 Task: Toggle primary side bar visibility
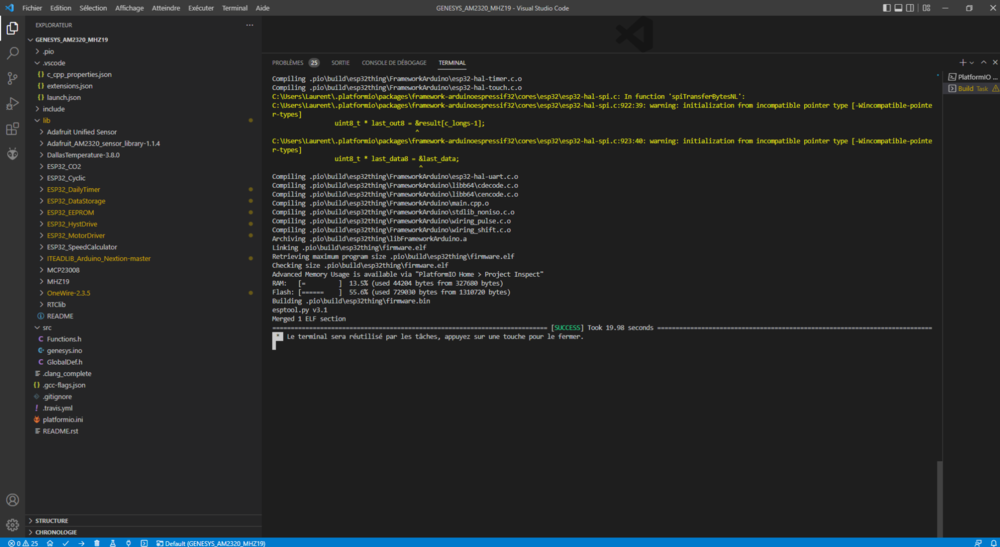[x=886, y=8]
